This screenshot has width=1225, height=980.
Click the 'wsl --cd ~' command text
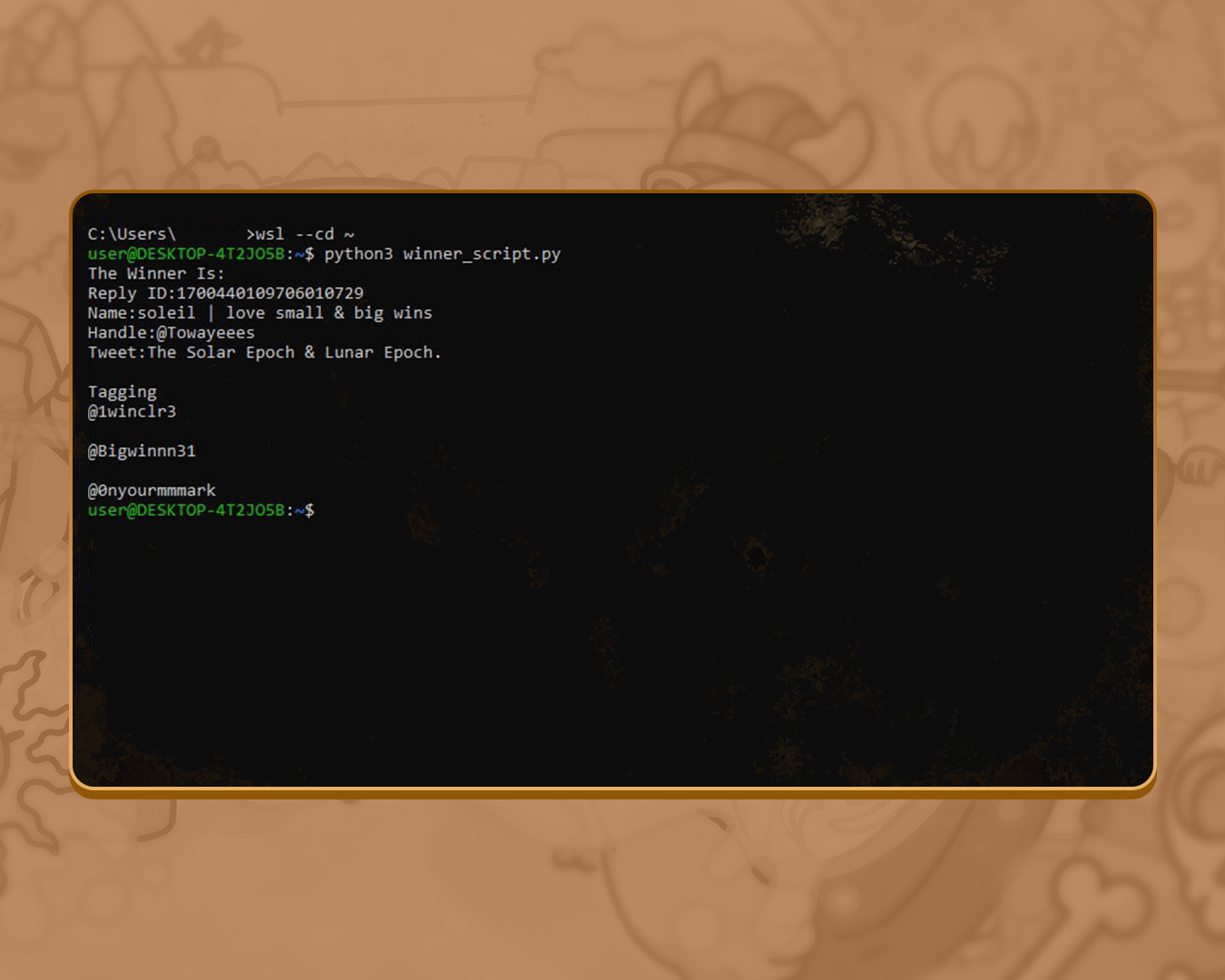coord(305,234)
